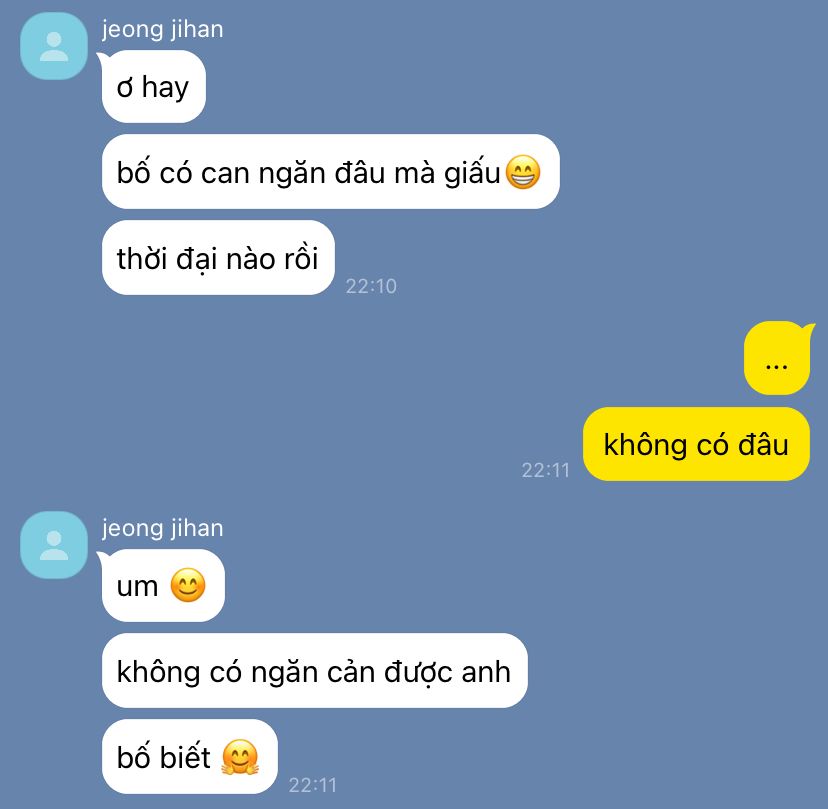Open jeong jihan's top profile avatar

(54, 46)
